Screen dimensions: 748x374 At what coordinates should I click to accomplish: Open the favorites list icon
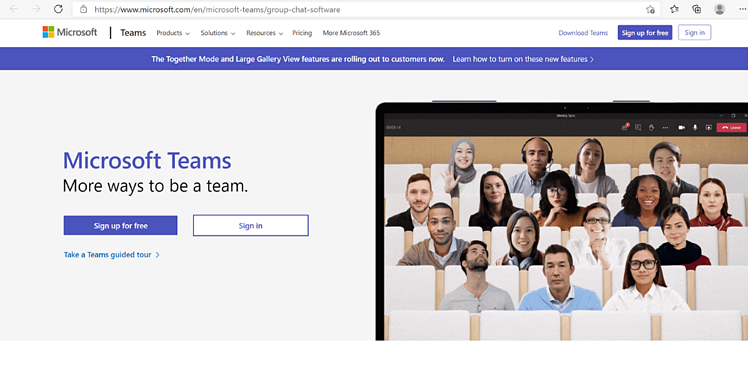pos(674,9)
